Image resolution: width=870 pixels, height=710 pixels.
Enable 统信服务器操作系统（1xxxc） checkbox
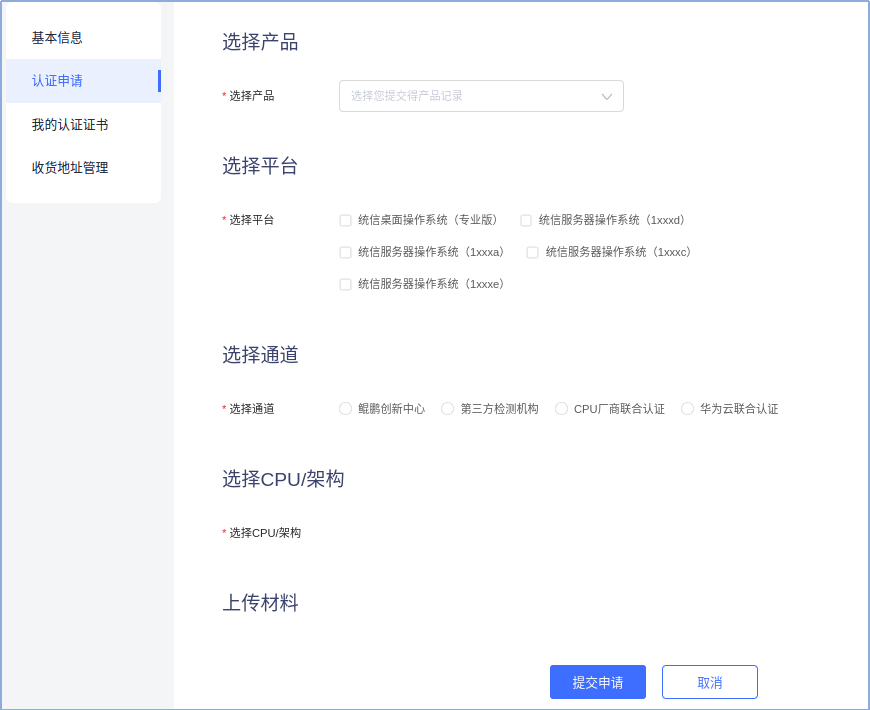[532, 252]
